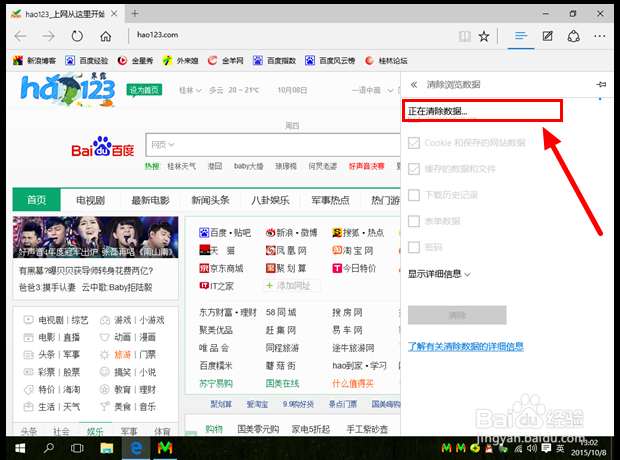
Task: Open the 新浪·微博 link
Action: click(291, 233)
